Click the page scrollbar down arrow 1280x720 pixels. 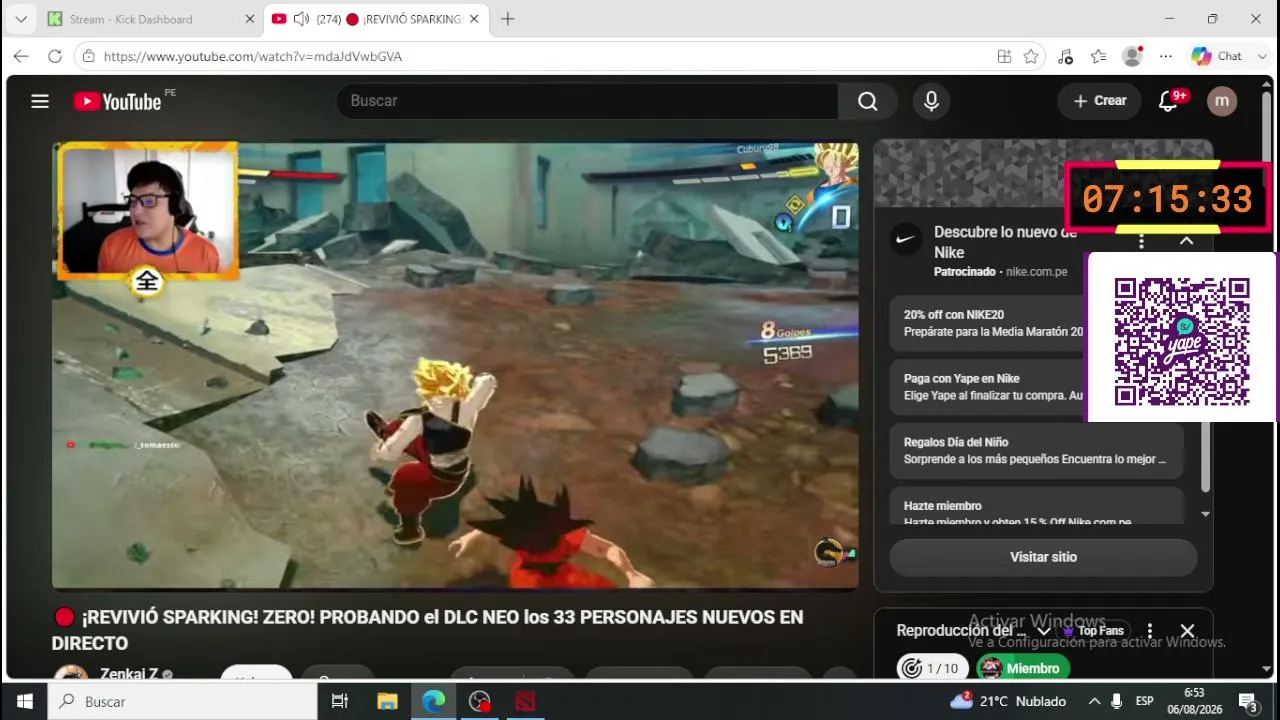pyautogui.click(x=1267, y=669)
